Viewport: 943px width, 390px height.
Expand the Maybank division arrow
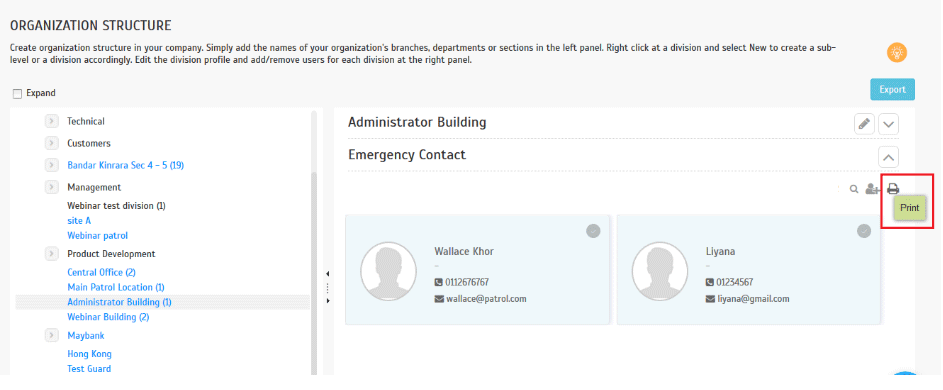click(x=52, y=335)
